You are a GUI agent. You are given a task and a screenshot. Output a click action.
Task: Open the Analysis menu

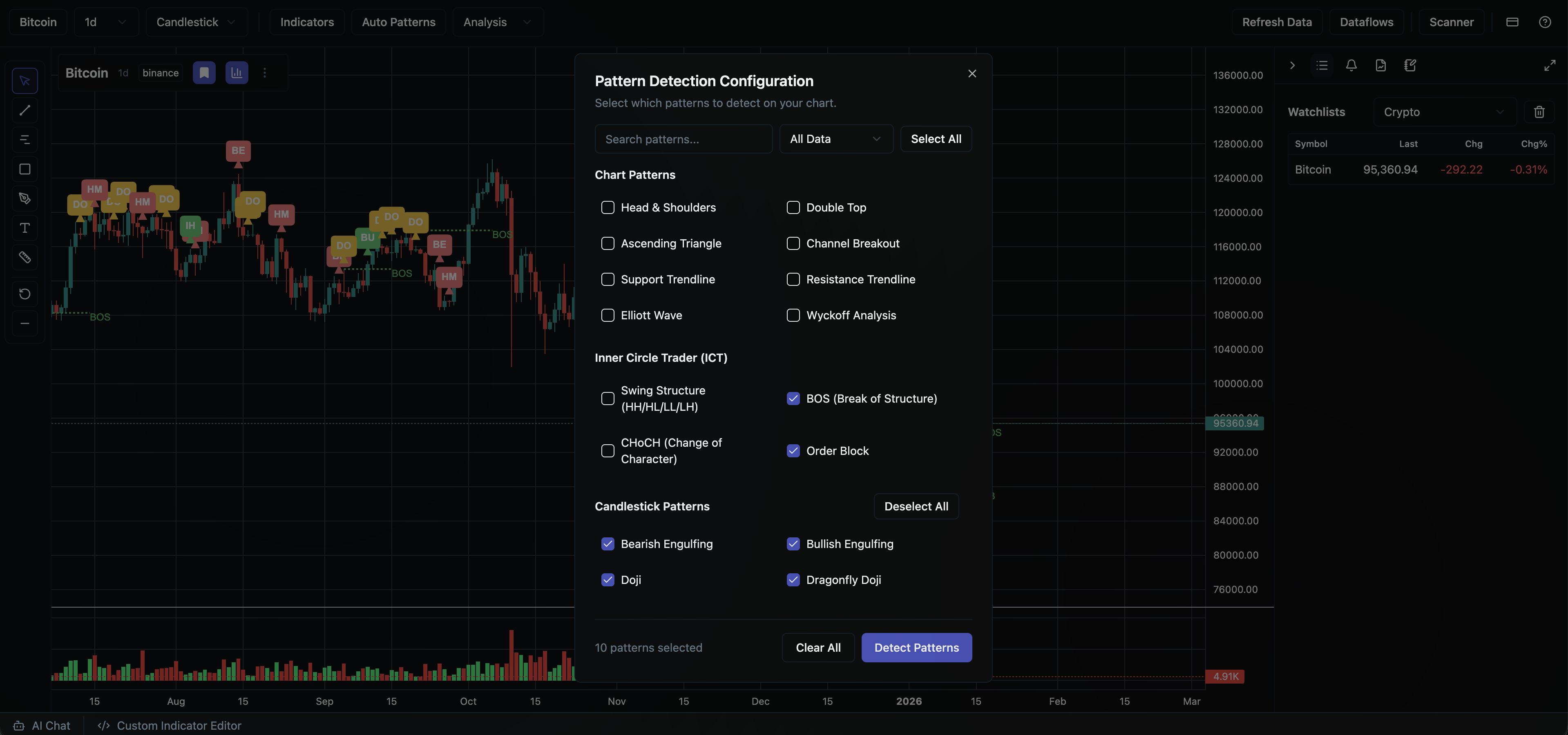coord(497,22)
